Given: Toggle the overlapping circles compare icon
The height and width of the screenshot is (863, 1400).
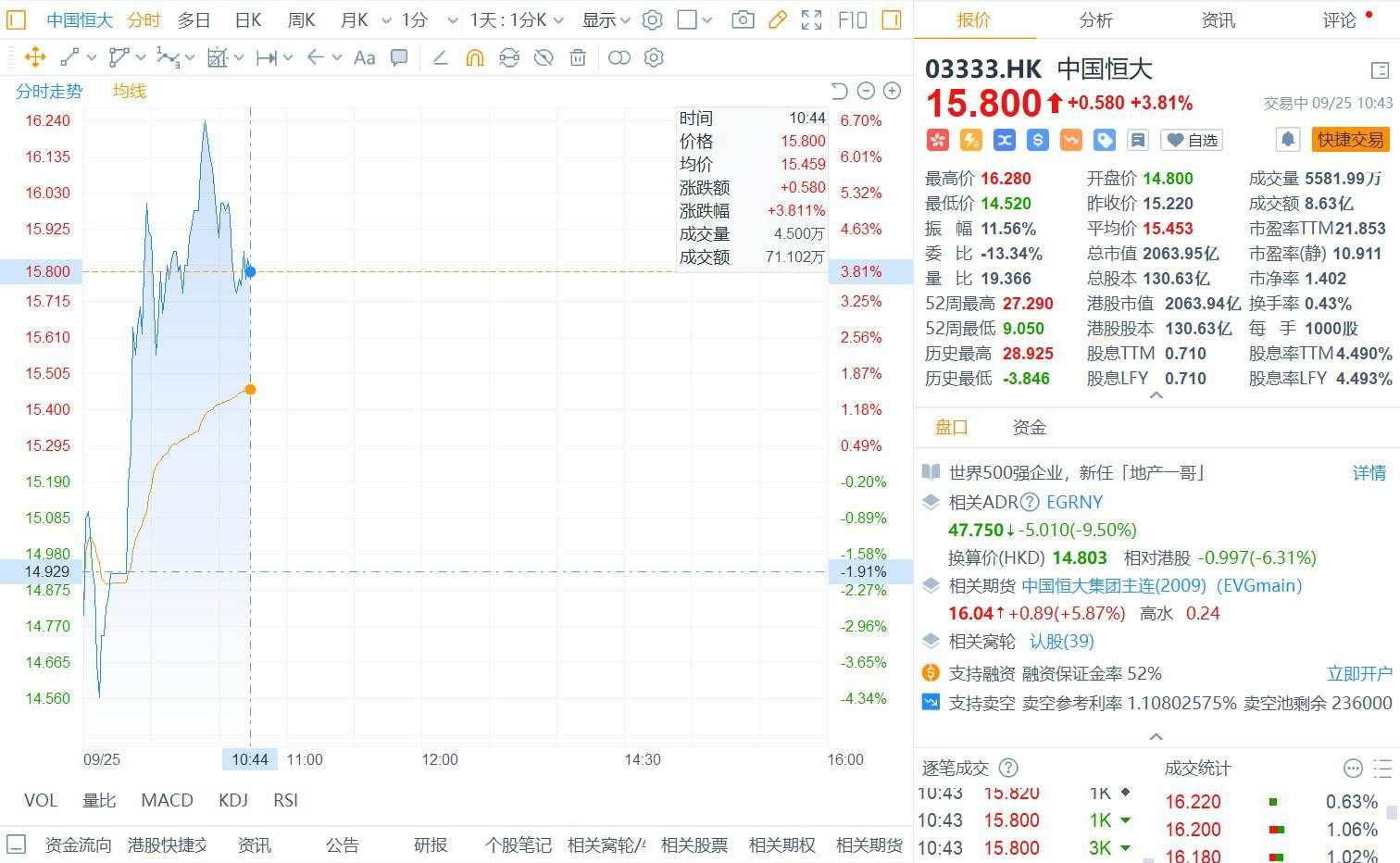Looking at the screenshot, I should pyautogui.click(x=619, y=57).
